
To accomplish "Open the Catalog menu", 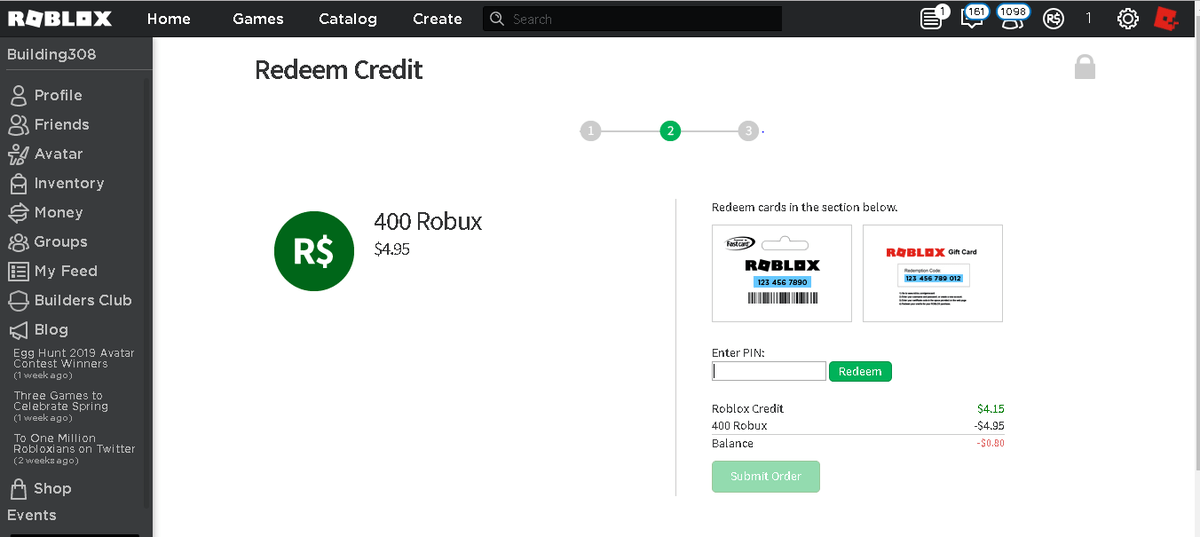I will tap(348, 18).
